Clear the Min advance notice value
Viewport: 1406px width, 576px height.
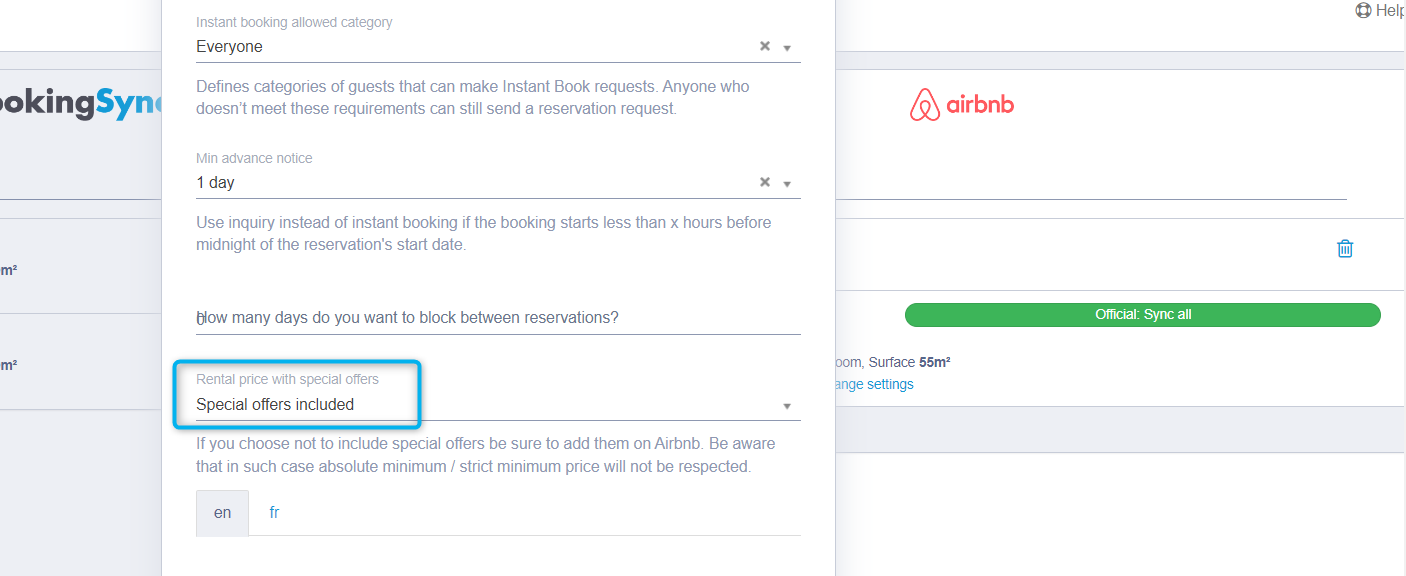765,182
